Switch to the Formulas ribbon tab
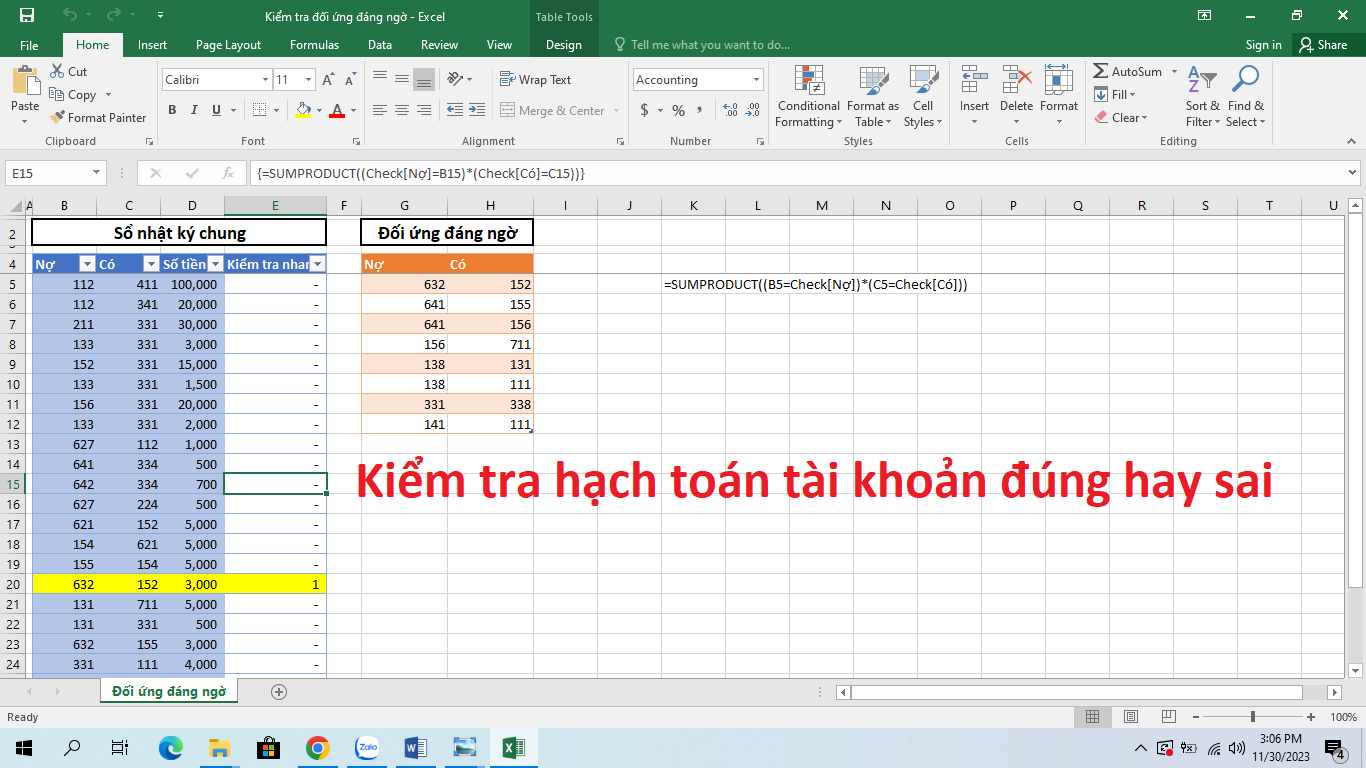Image resolution: width=1366 pixels, height=768 pixels. click(314, 44)
